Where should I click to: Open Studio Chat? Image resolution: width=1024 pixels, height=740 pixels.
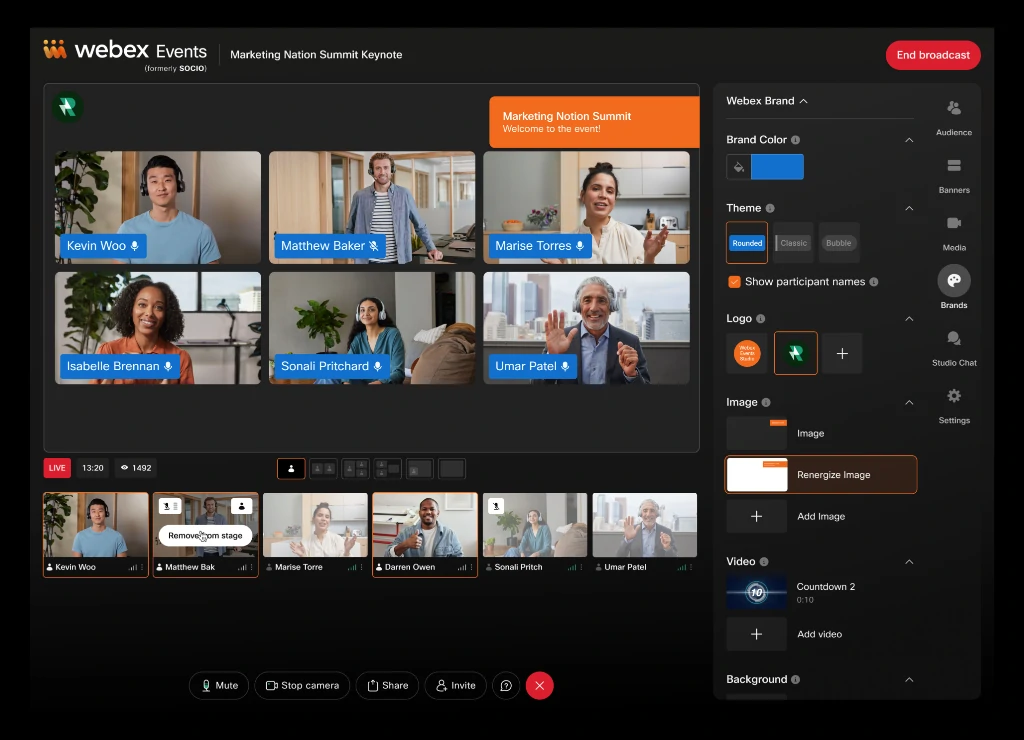pos(952,347)
